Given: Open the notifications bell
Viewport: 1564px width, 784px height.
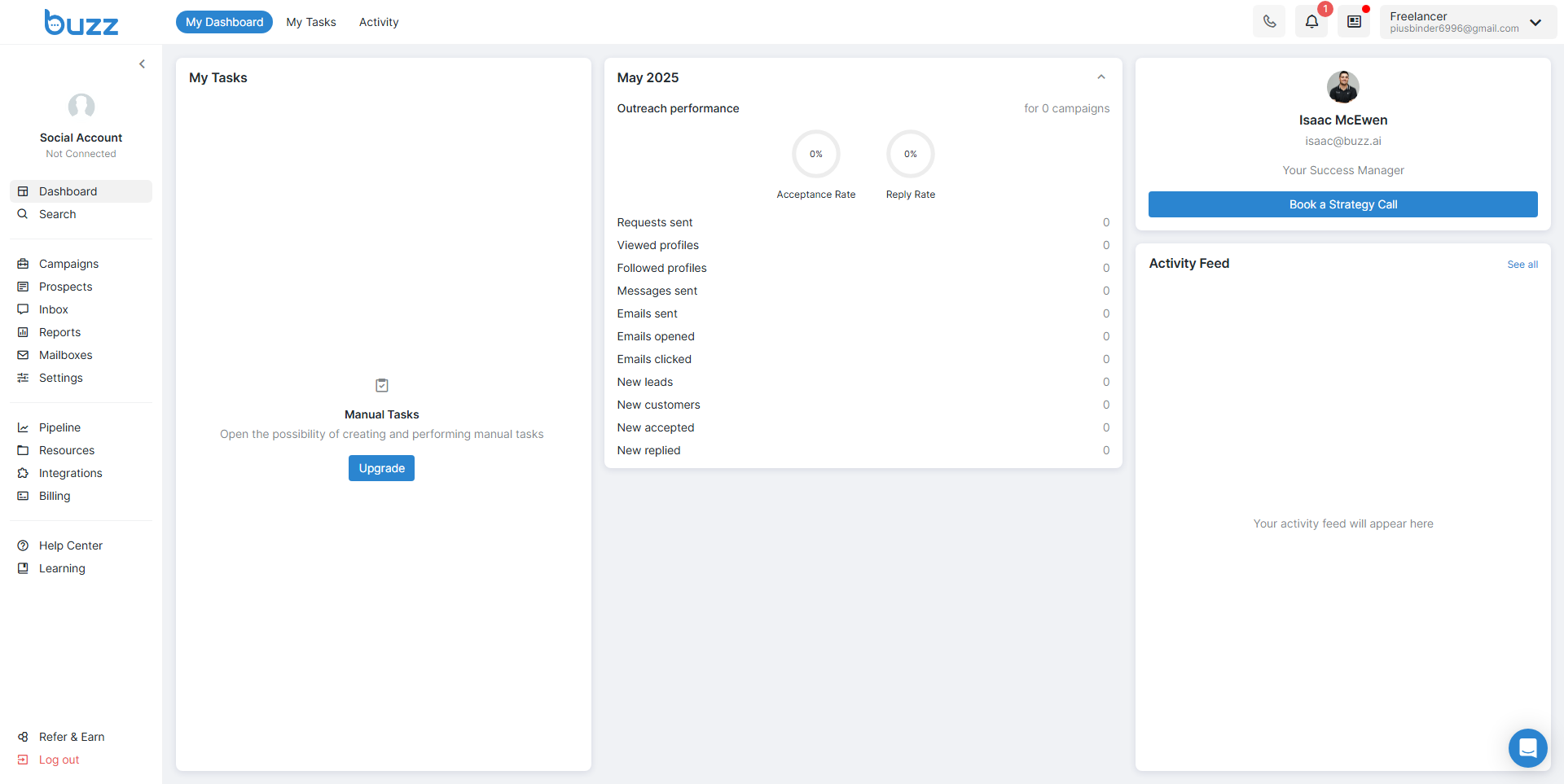Looking at the screenshot, I should click(x=1311, y=22).
